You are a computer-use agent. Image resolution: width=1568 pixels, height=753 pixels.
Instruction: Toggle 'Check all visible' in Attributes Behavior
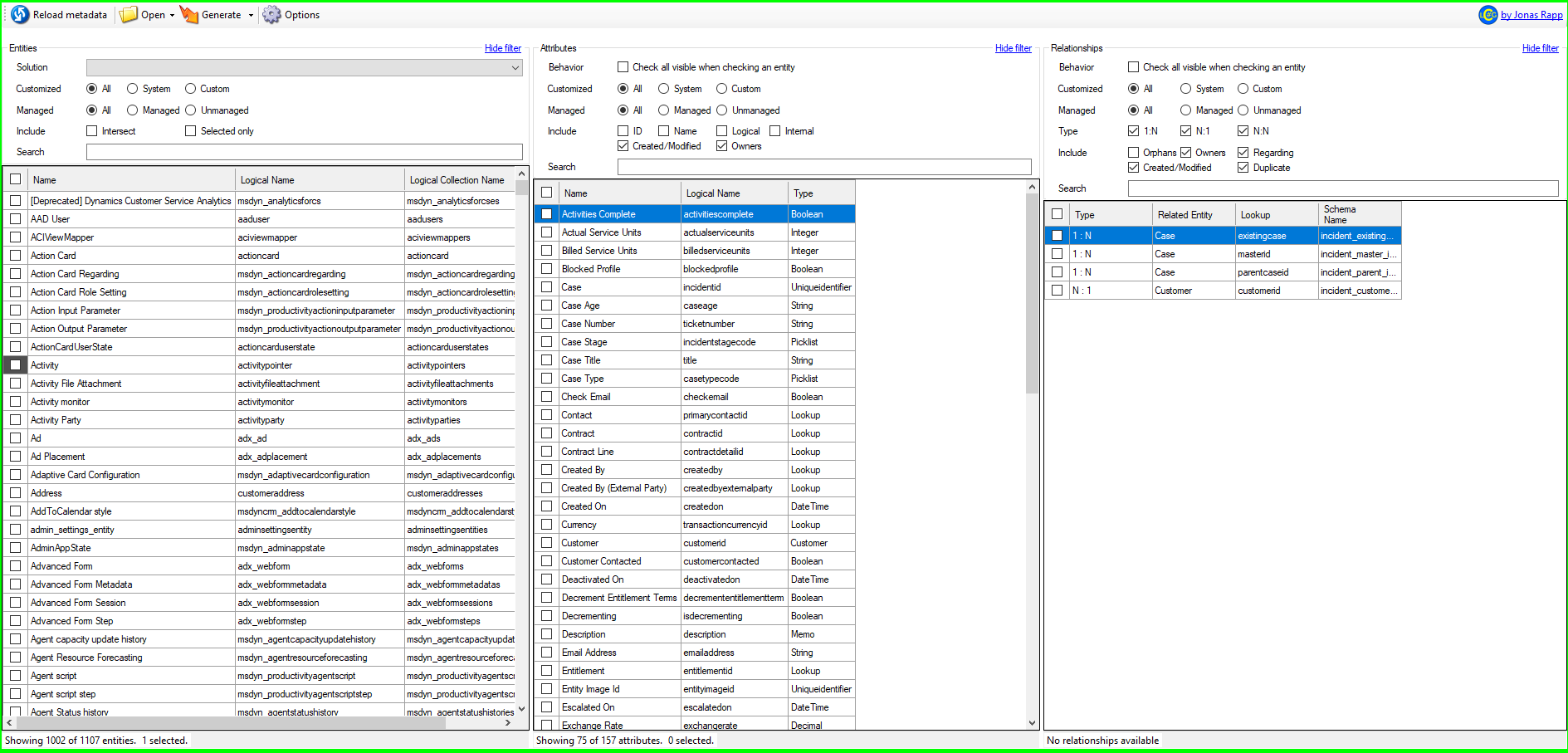[x=623, y=67]
